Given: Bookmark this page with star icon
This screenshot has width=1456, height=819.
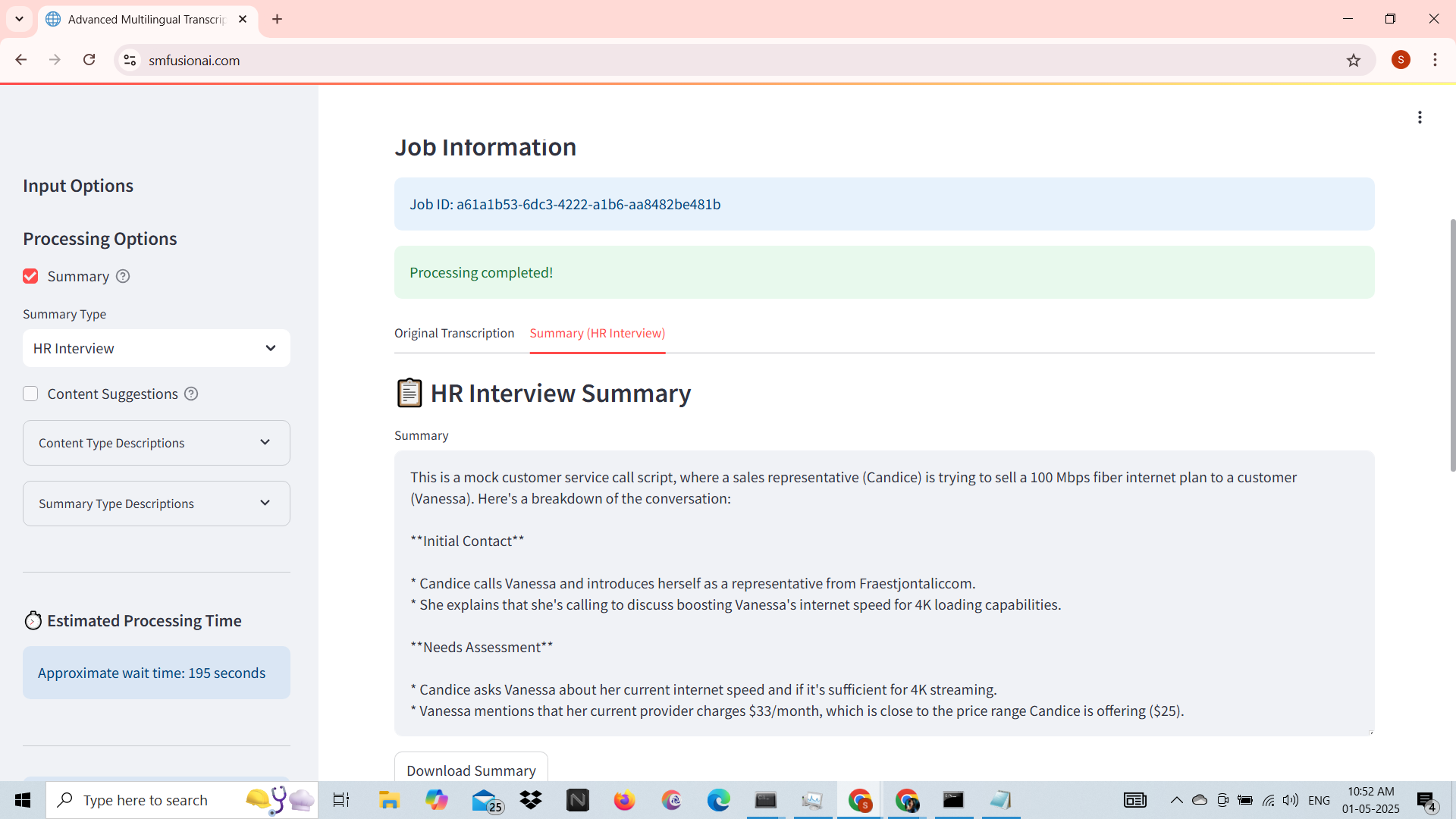Looking at the screenshot, I should tap(1354, 61).
